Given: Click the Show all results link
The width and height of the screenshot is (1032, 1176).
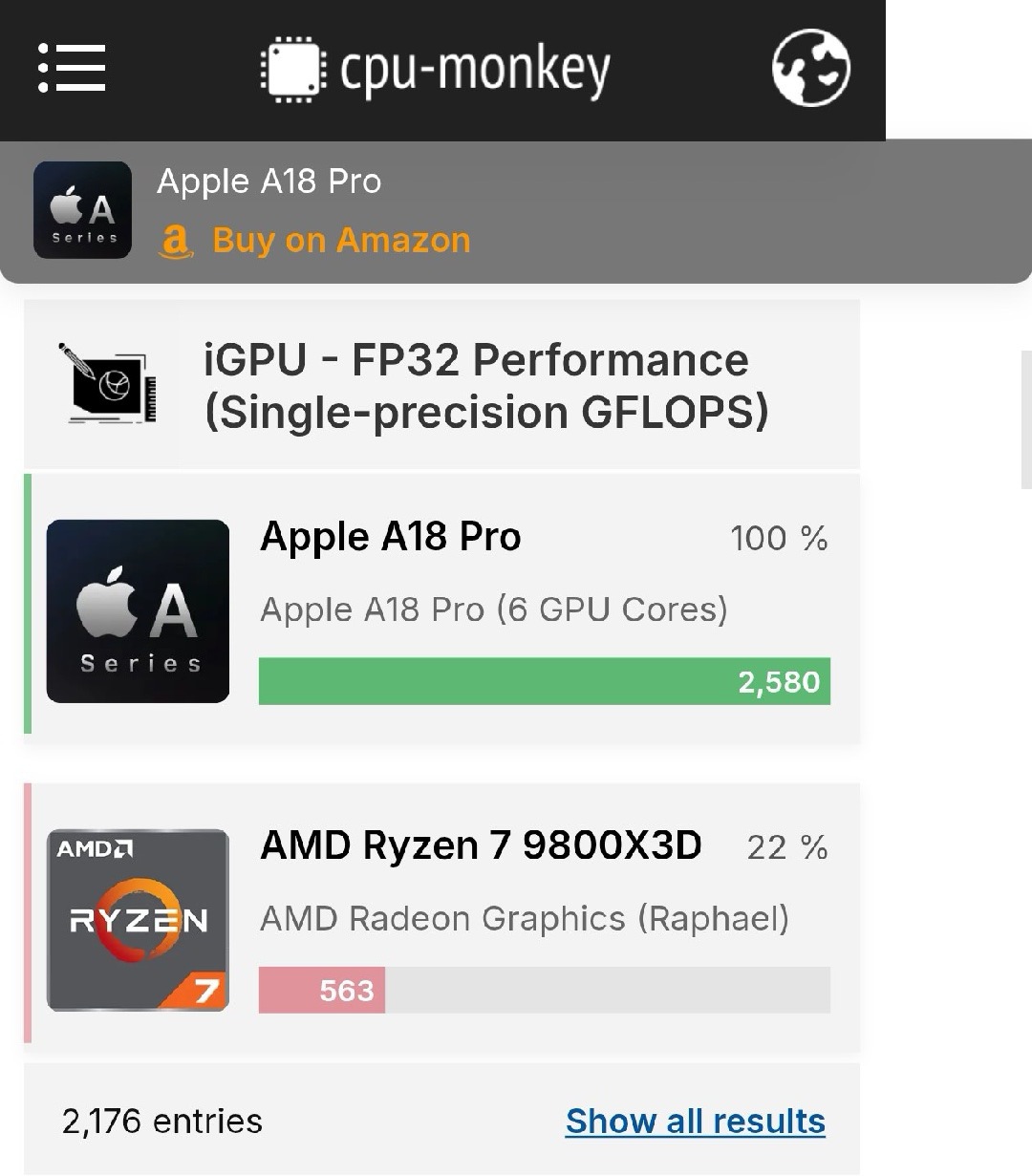Looking at the screenshot, I should pos(695,1121).
